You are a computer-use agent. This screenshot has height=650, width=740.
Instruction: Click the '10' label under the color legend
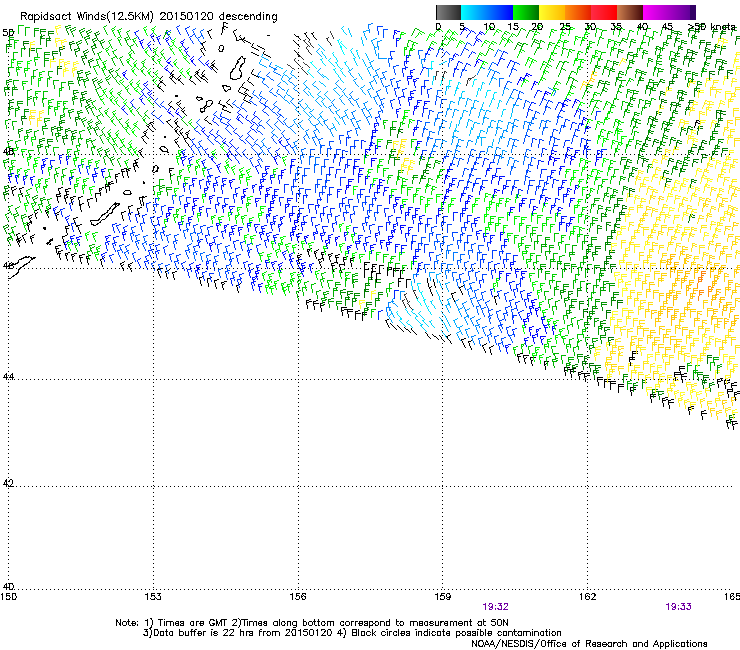point(489,27)
